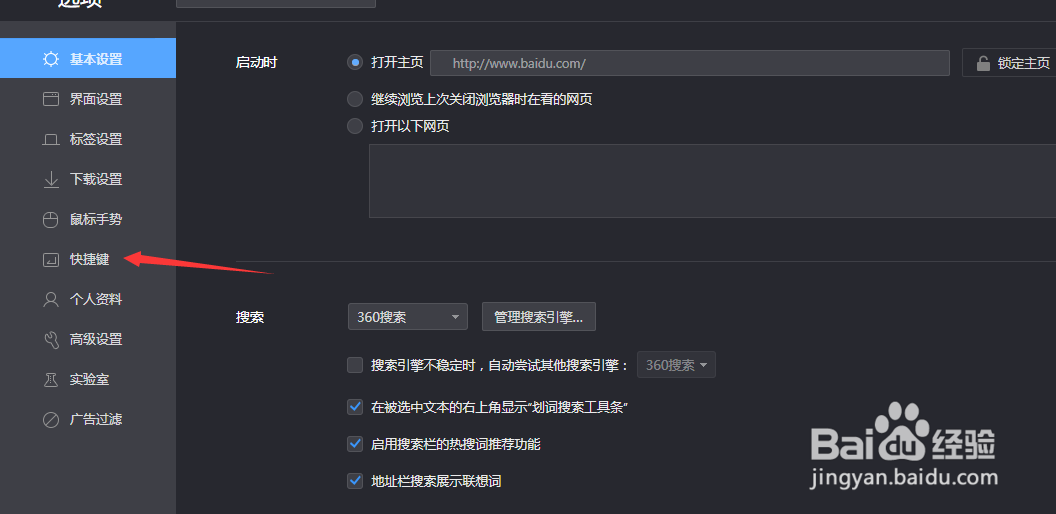Select the 打开主页 startup radio button
Viewport: 1056px width, 514px height.
[355, 63]
